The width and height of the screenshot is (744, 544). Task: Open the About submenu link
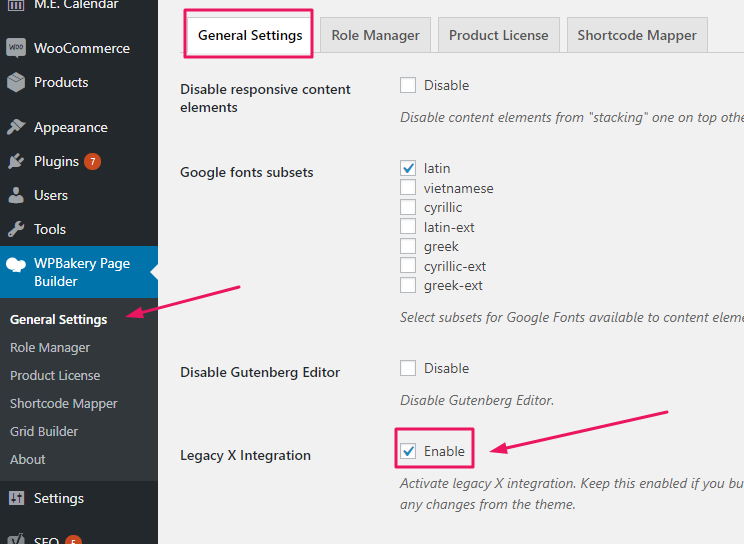[x=28, y=460]
